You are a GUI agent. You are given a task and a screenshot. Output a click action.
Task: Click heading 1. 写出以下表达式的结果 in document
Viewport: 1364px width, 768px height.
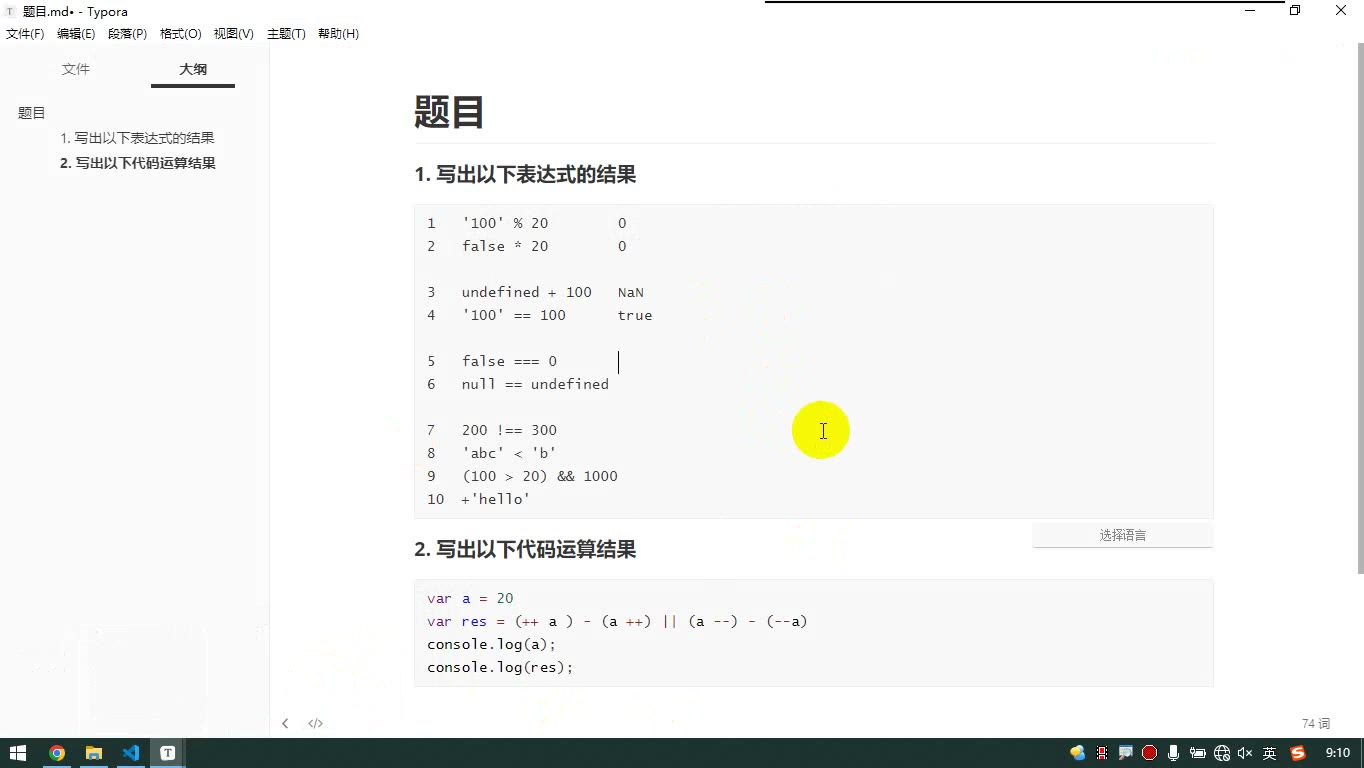point(525,175)
